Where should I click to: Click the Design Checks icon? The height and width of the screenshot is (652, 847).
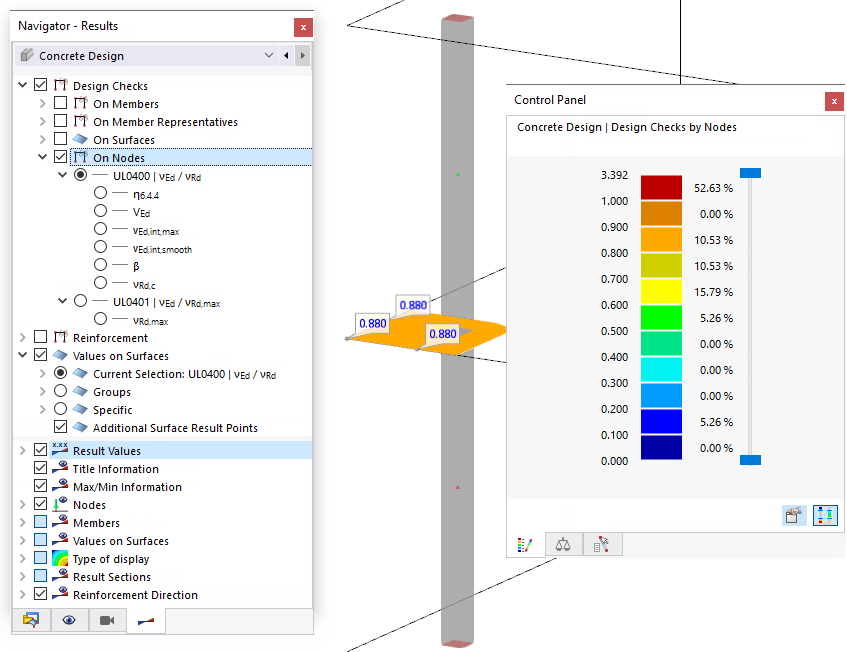60,85
